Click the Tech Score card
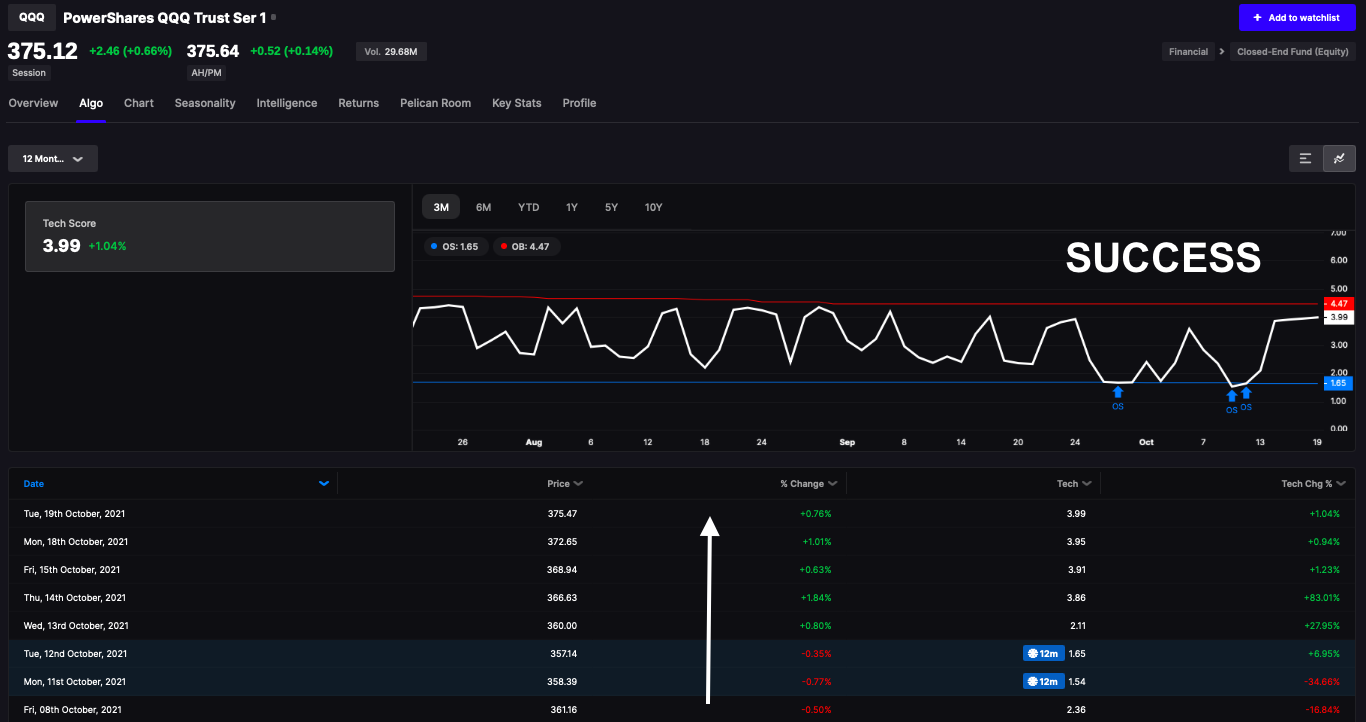The image size is (1366, 722). (210, 236)
